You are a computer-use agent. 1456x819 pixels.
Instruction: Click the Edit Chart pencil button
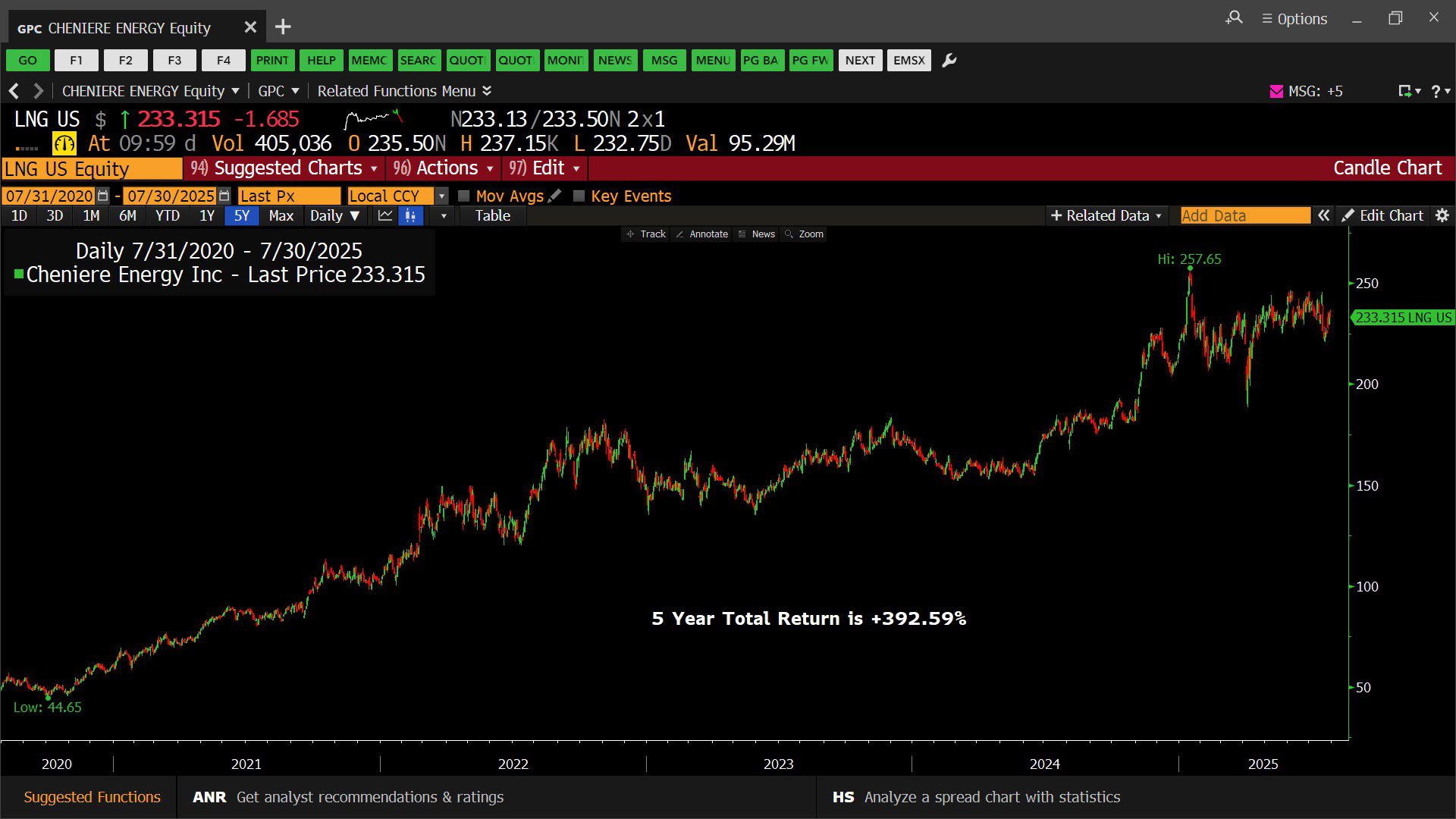[1382, 215]
